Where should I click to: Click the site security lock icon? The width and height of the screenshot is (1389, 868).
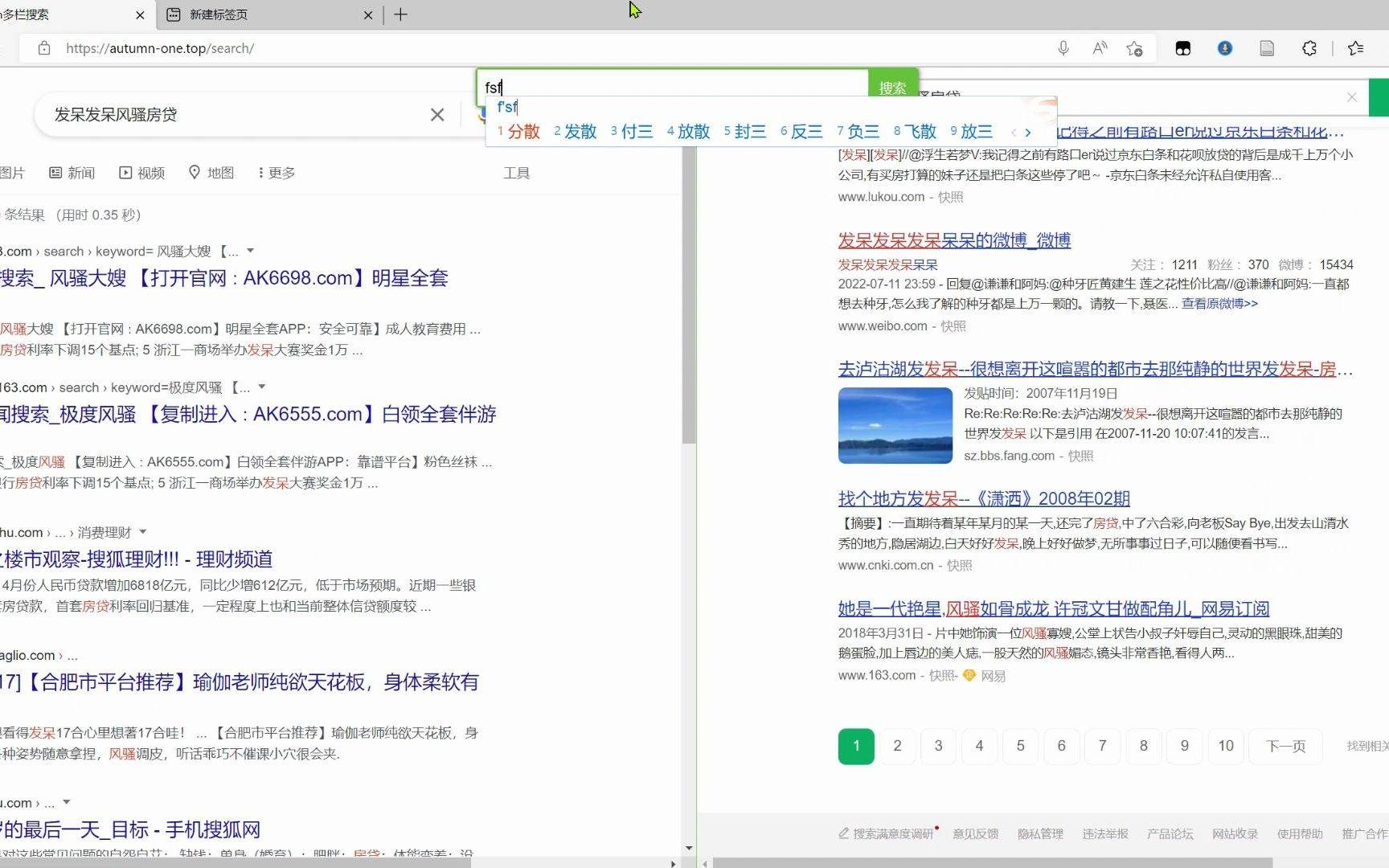(x=45, y=48)
